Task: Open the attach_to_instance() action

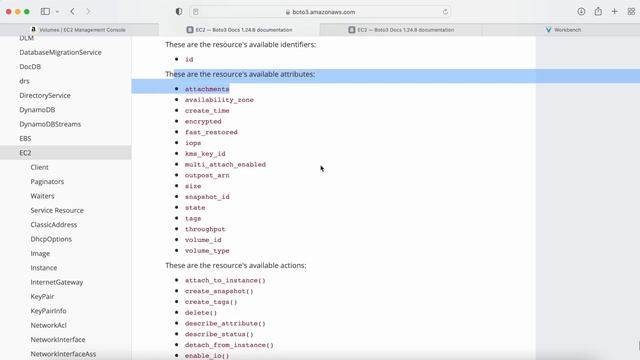Action: pyautogui.click(x=225, y=280)
